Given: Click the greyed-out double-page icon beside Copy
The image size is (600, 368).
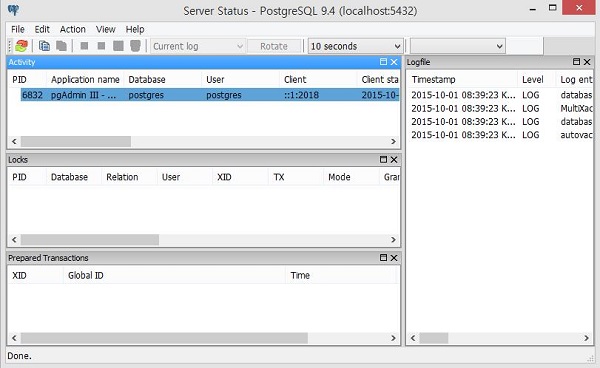Looking at the screenshot, I should point(61,46).
